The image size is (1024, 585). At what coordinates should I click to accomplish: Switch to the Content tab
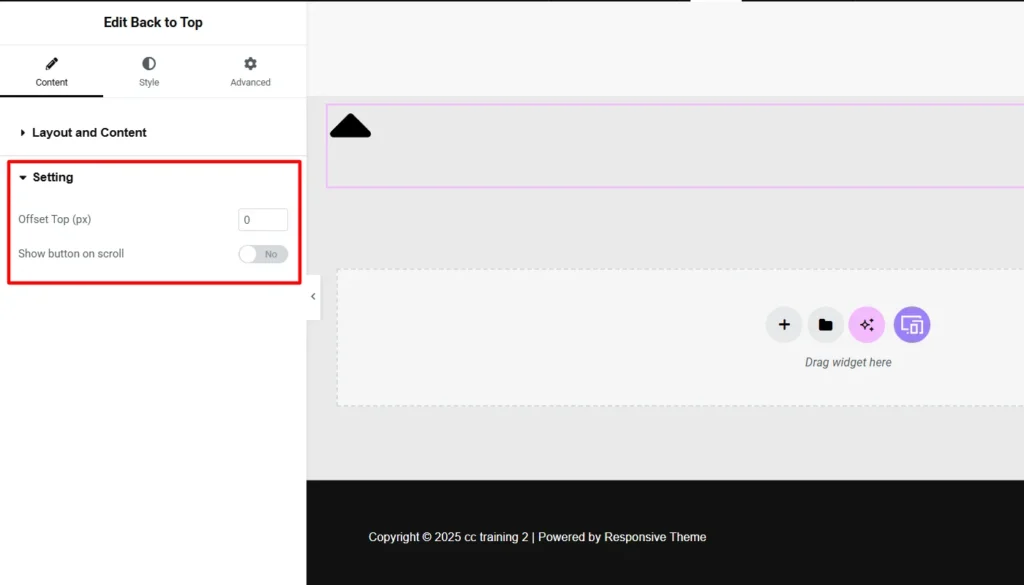click(x=52, y=72)
